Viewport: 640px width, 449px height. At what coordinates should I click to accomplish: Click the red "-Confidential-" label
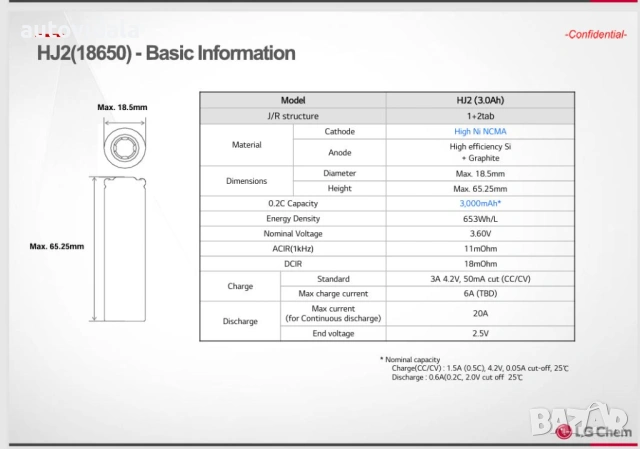click(596, 35)
